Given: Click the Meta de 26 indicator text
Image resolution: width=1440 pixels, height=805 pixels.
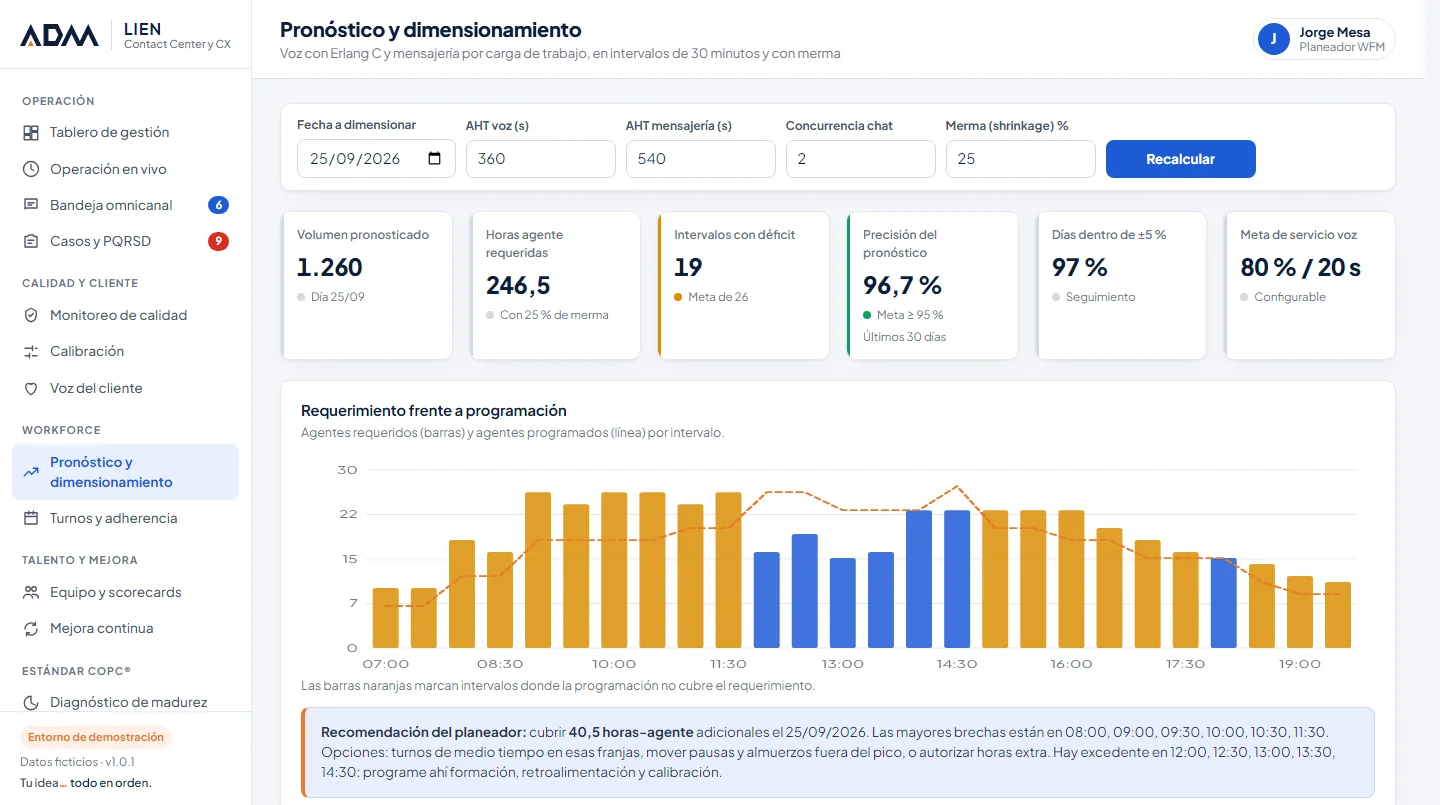Looking at the screenshot, I should (x=718, y=297).
